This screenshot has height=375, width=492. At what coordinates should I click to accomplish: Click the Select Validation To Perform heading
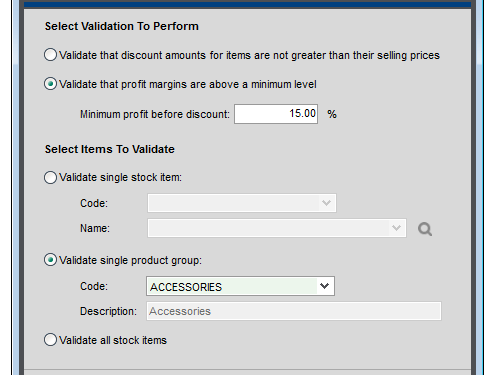pos(122,26)
